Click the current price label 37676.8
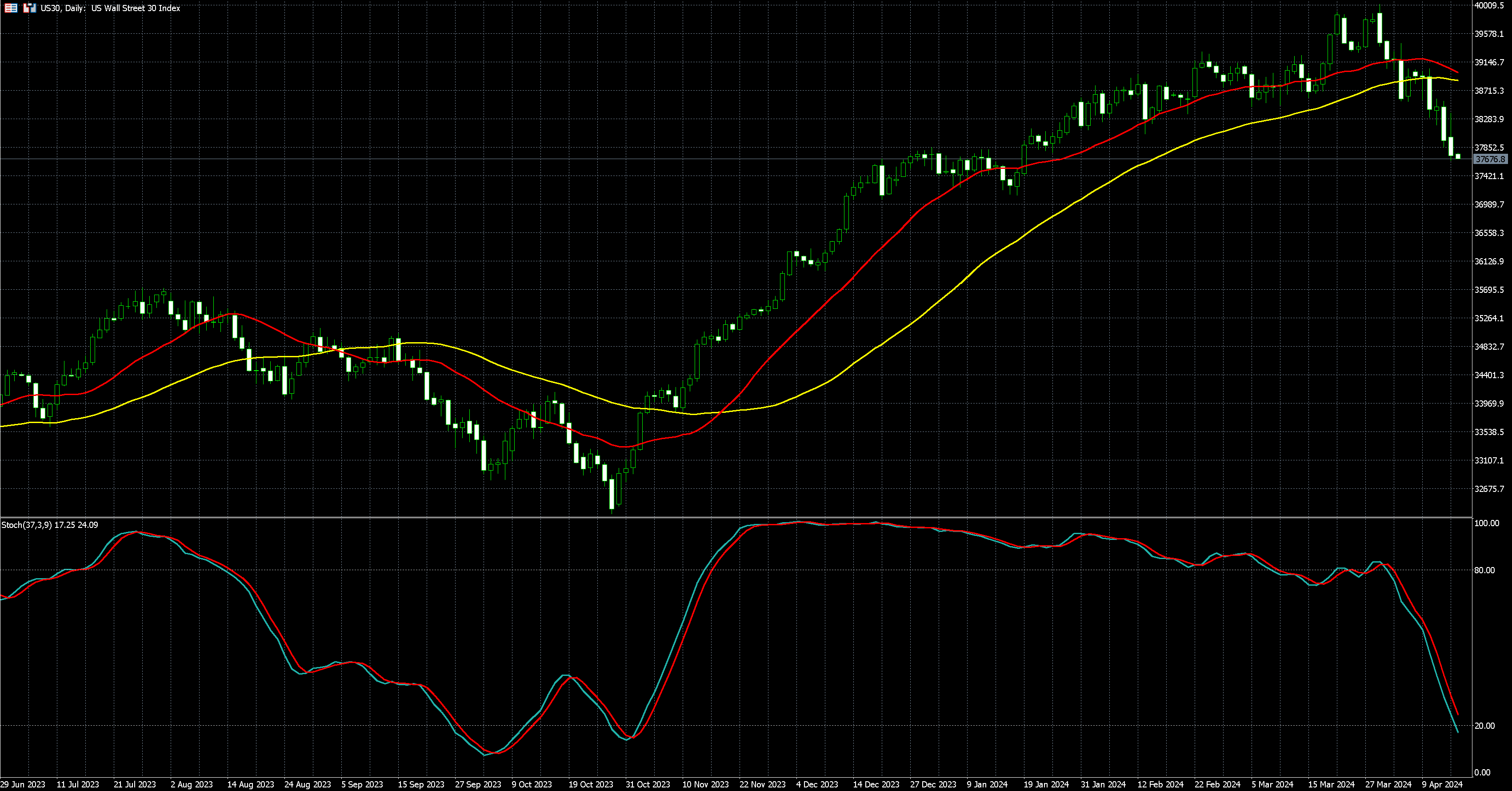 (x=1490, y=159)
